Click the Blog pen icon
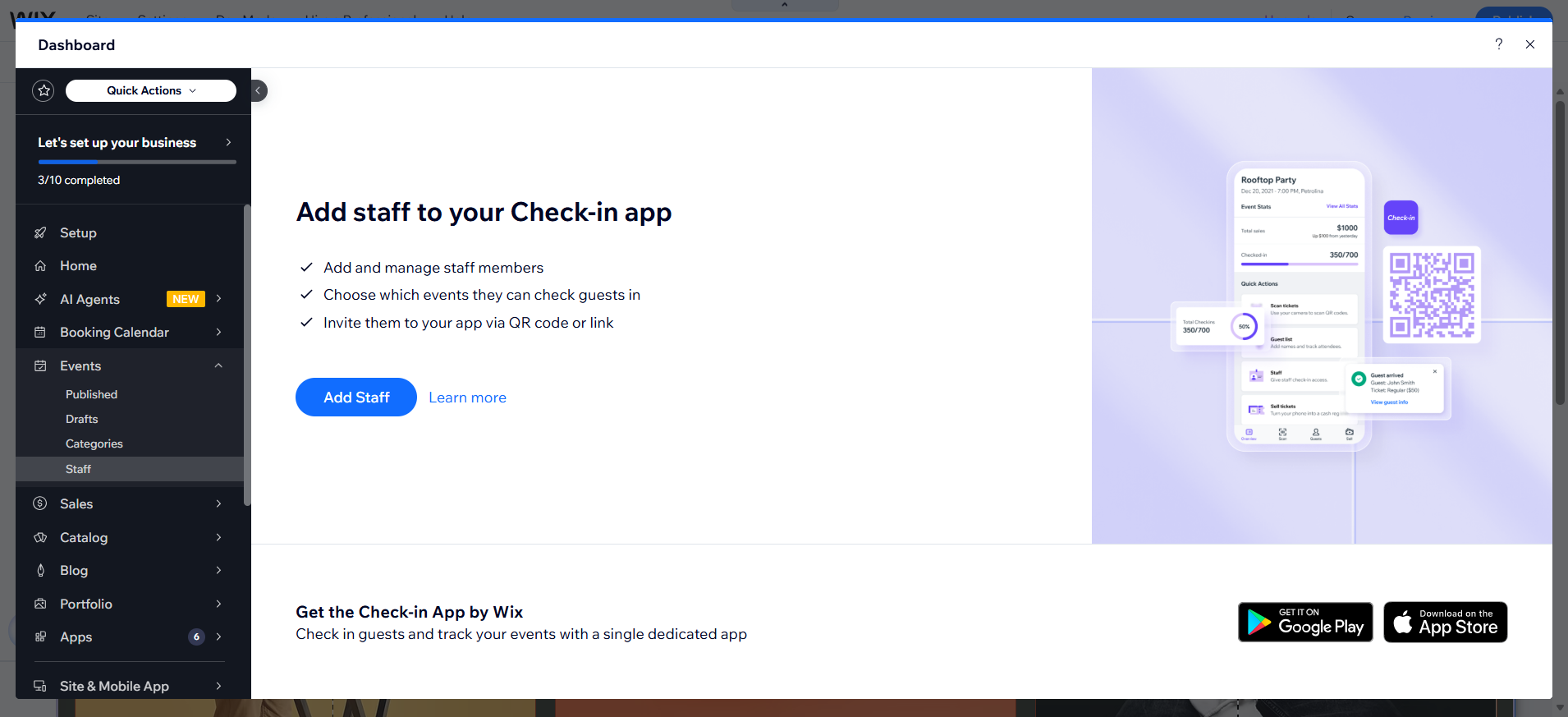Screen dimensions: 1568x717 point(40,570)
